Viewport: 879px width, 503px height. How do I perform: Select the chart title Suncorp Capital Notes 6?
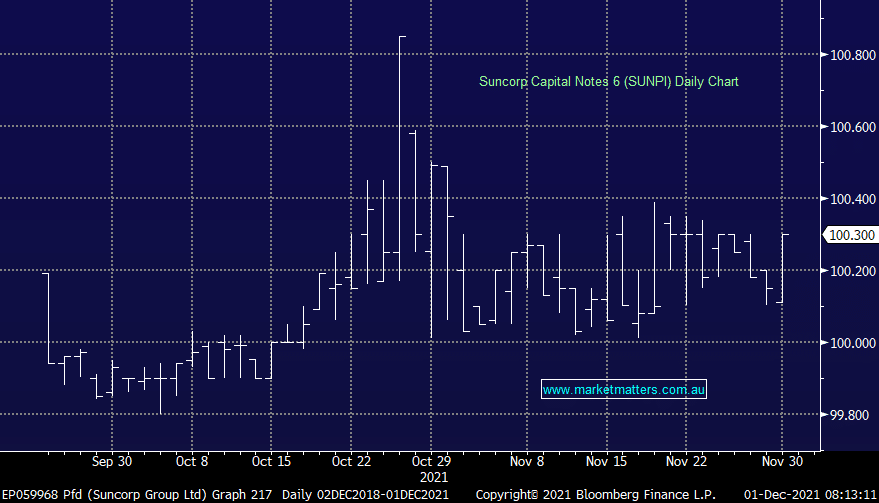tap(609, 81)
